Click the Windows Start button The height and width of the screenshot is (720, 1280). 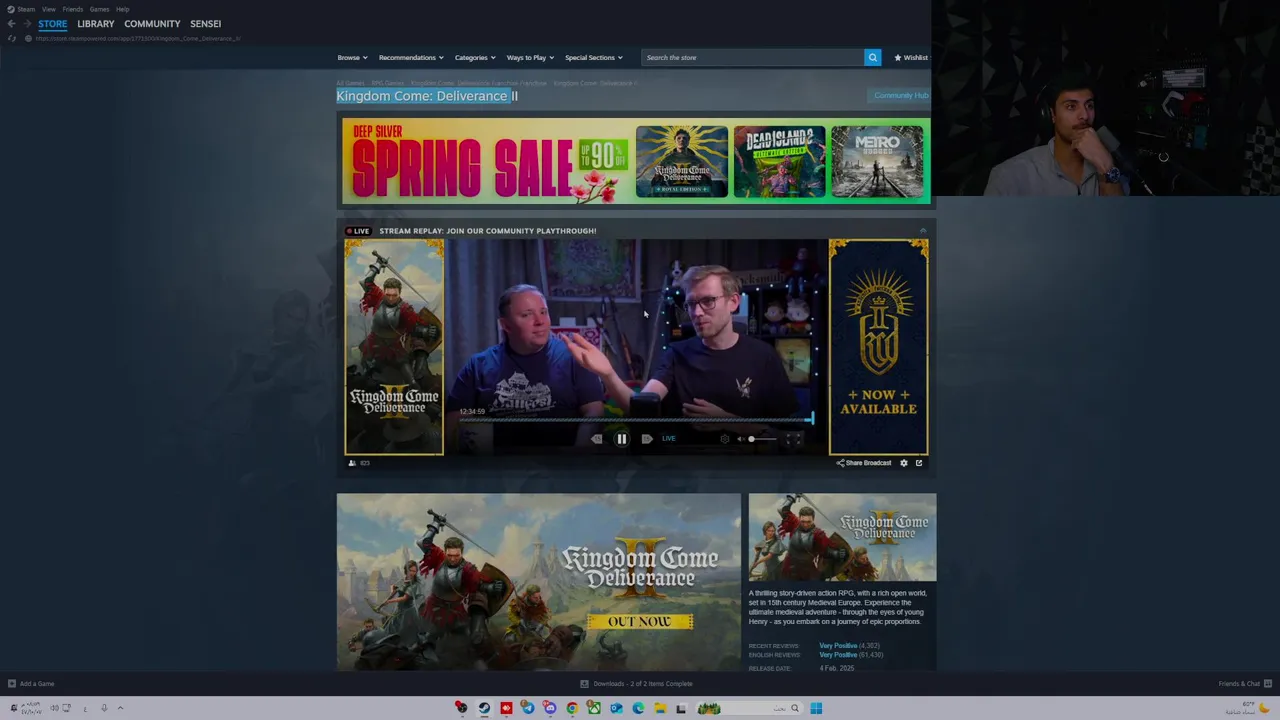point(816,708)
